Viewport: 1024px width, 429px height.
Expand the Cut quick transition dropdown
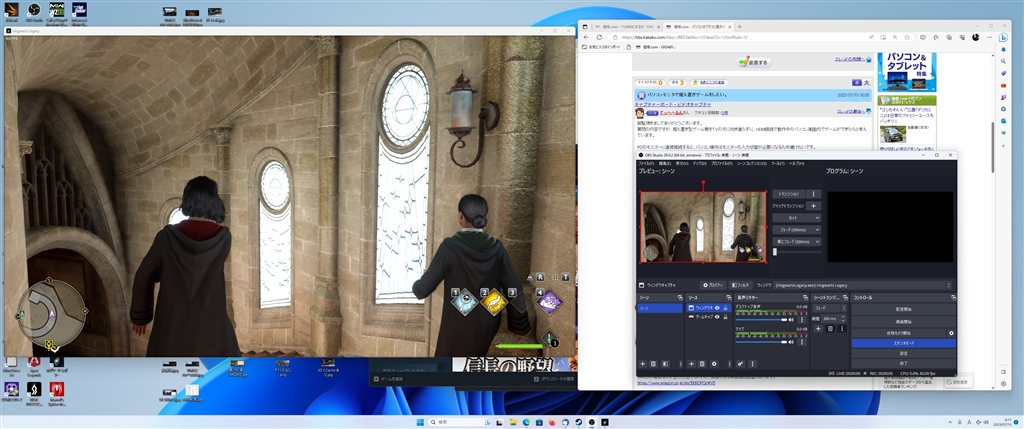pos(797,217)
